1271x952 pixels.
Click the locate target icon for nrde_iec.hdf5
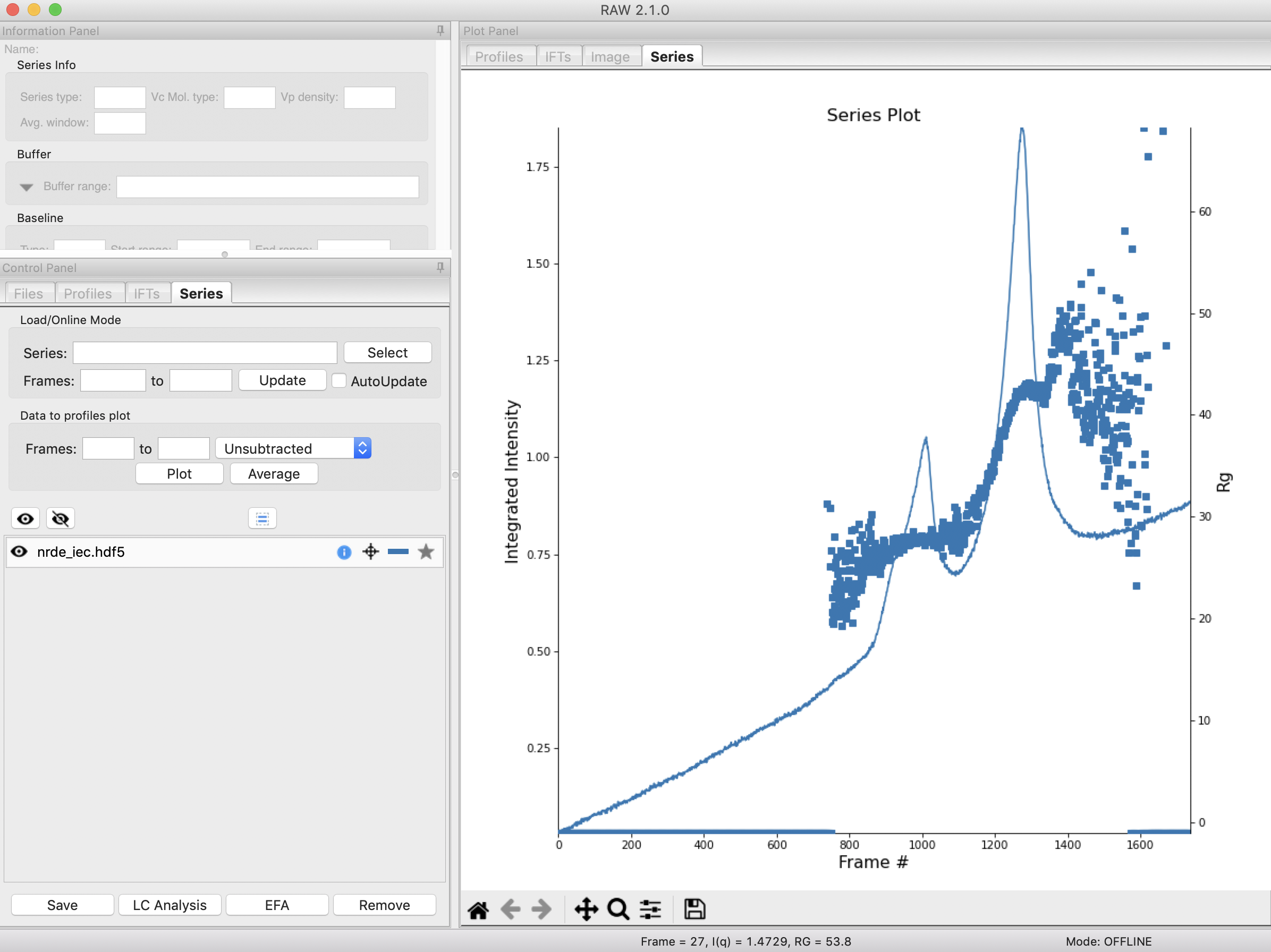pyautogui.click(x=370, y=551)
